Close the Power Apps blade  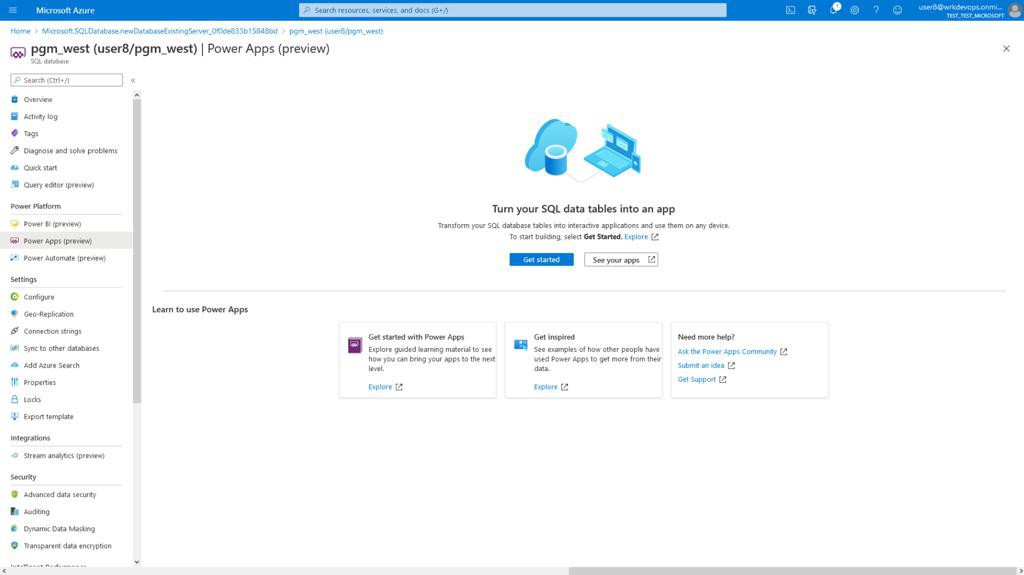click(x=1006, y=48)
